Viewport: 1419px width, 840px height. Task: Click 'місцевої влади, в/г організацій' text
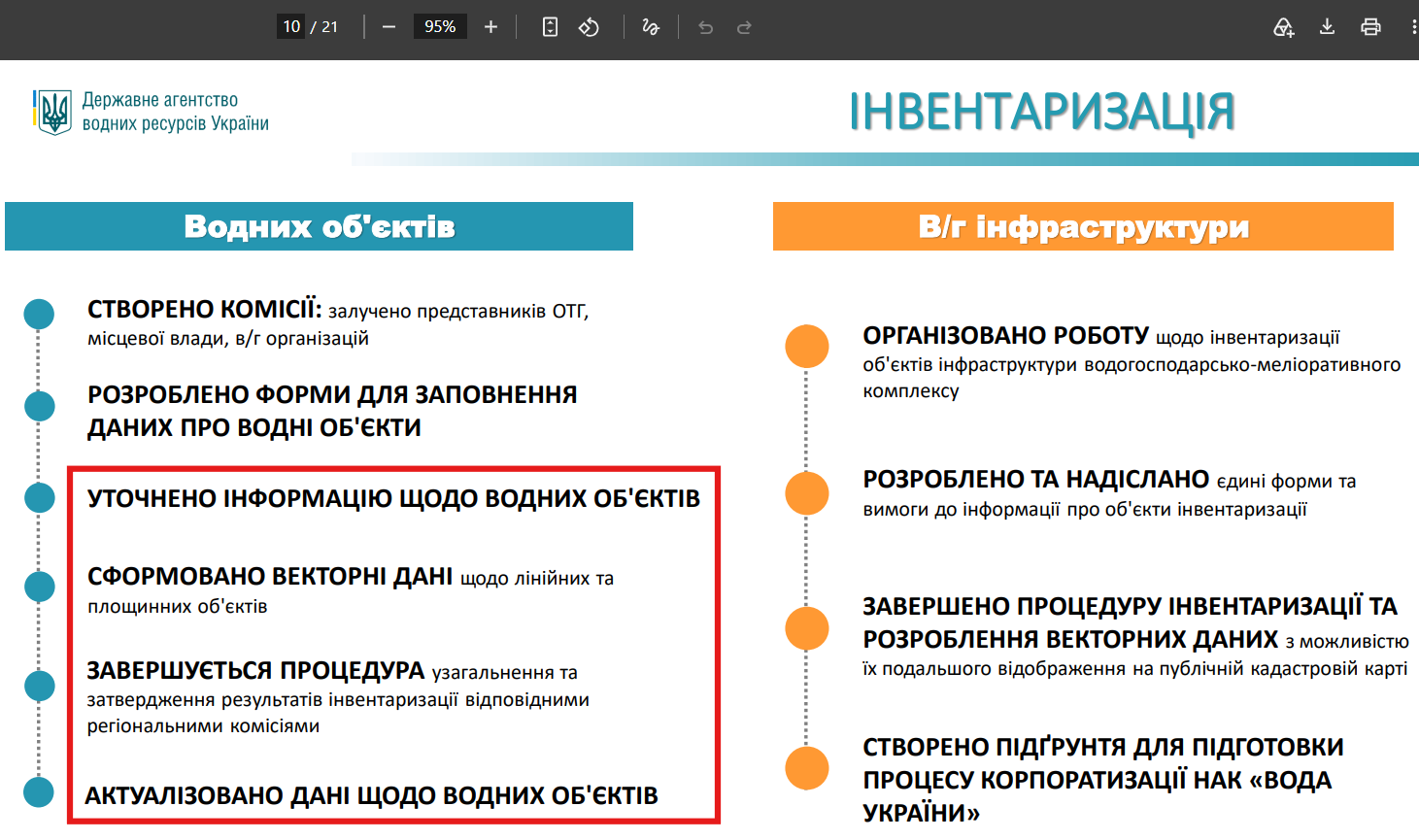tap(228, 339)
